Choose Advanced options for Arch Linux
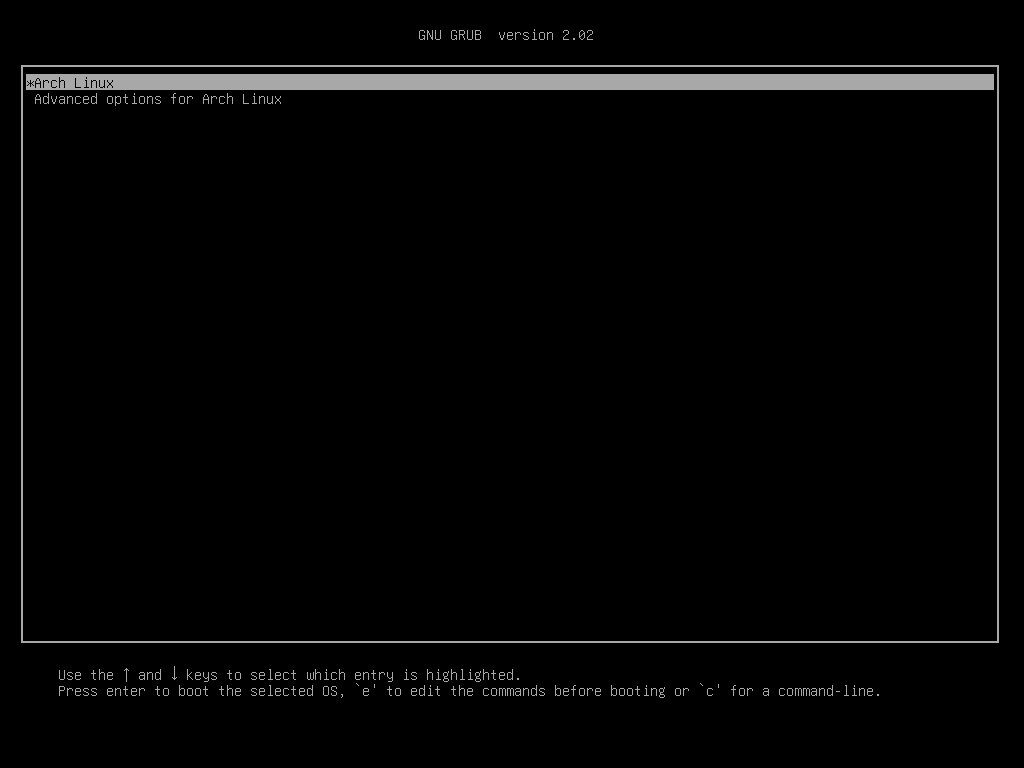Screen dimensions: 1024x768 pyautogui.click(x=158, y=99)
